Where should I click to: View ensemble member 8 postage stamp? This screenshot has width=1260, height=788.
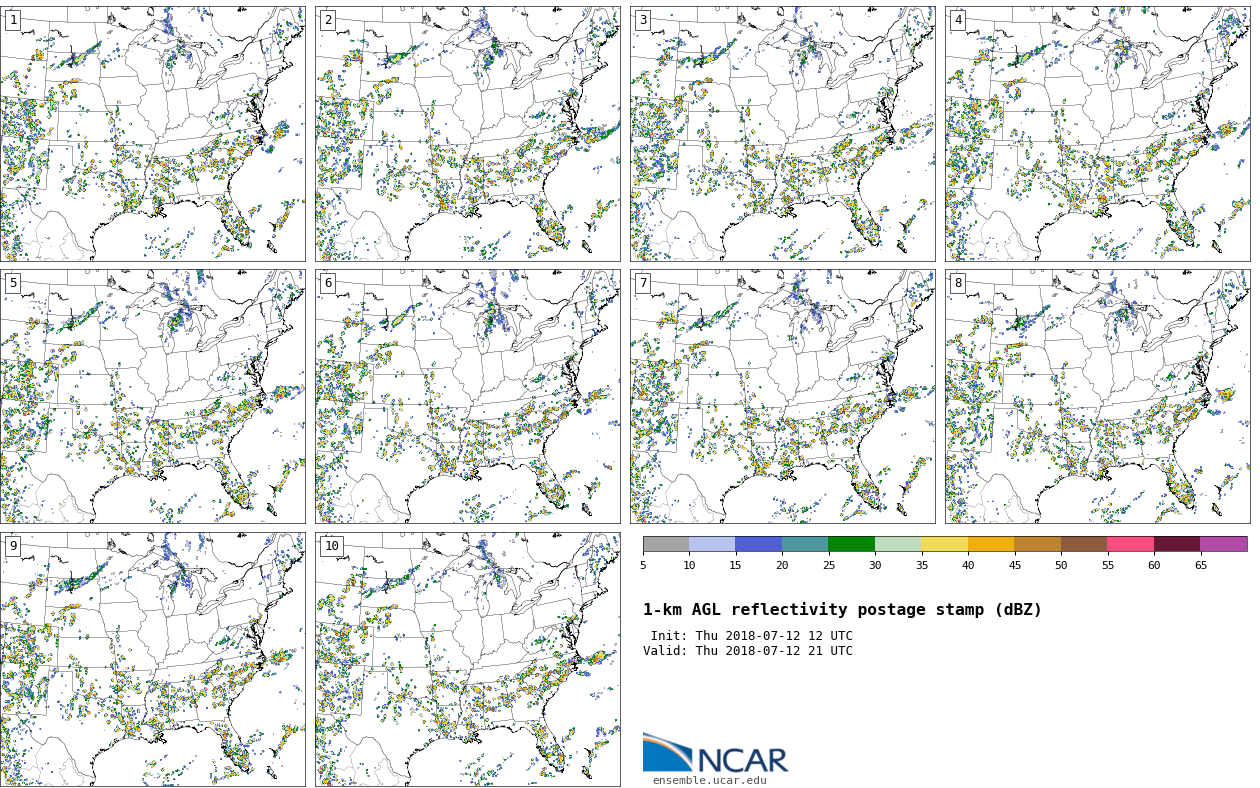point(1097,396)
